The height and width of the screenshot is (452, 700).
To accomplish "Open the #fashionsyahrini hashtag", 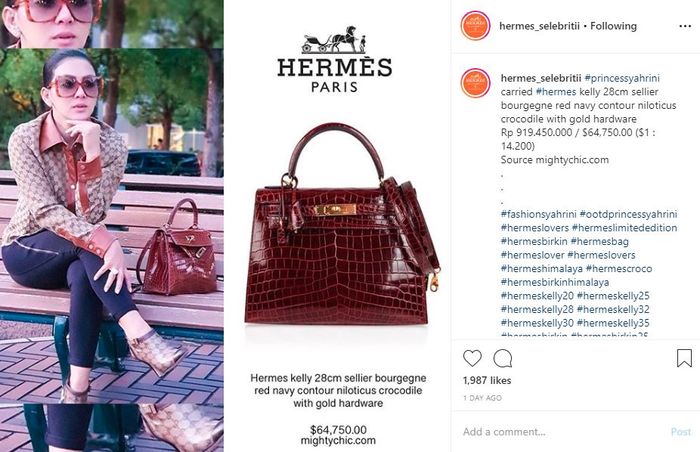I will click(538, 214).
